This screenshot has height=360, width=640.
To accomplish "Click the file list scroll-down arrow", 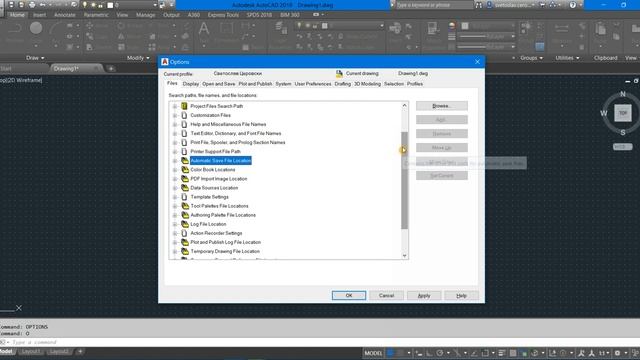I will tap(404, 256).
